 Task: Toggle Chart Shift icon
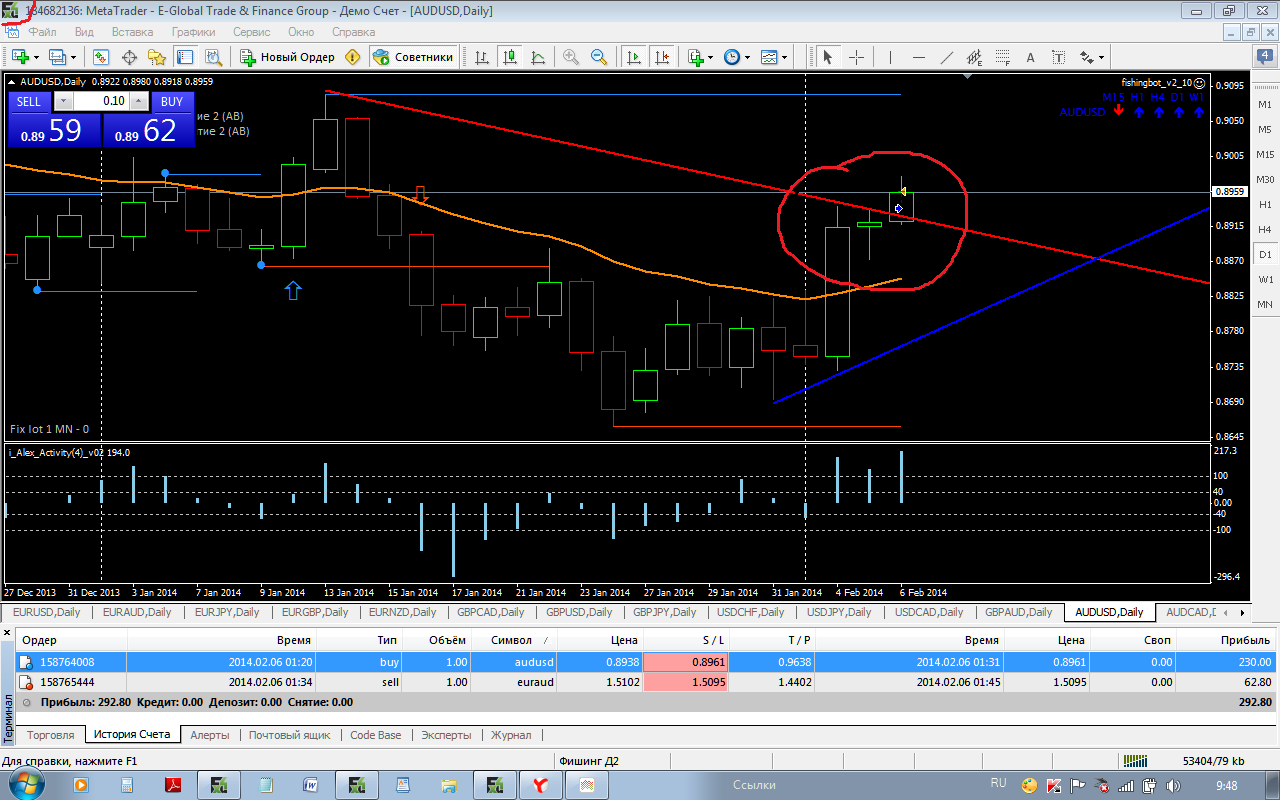[660, 57]
